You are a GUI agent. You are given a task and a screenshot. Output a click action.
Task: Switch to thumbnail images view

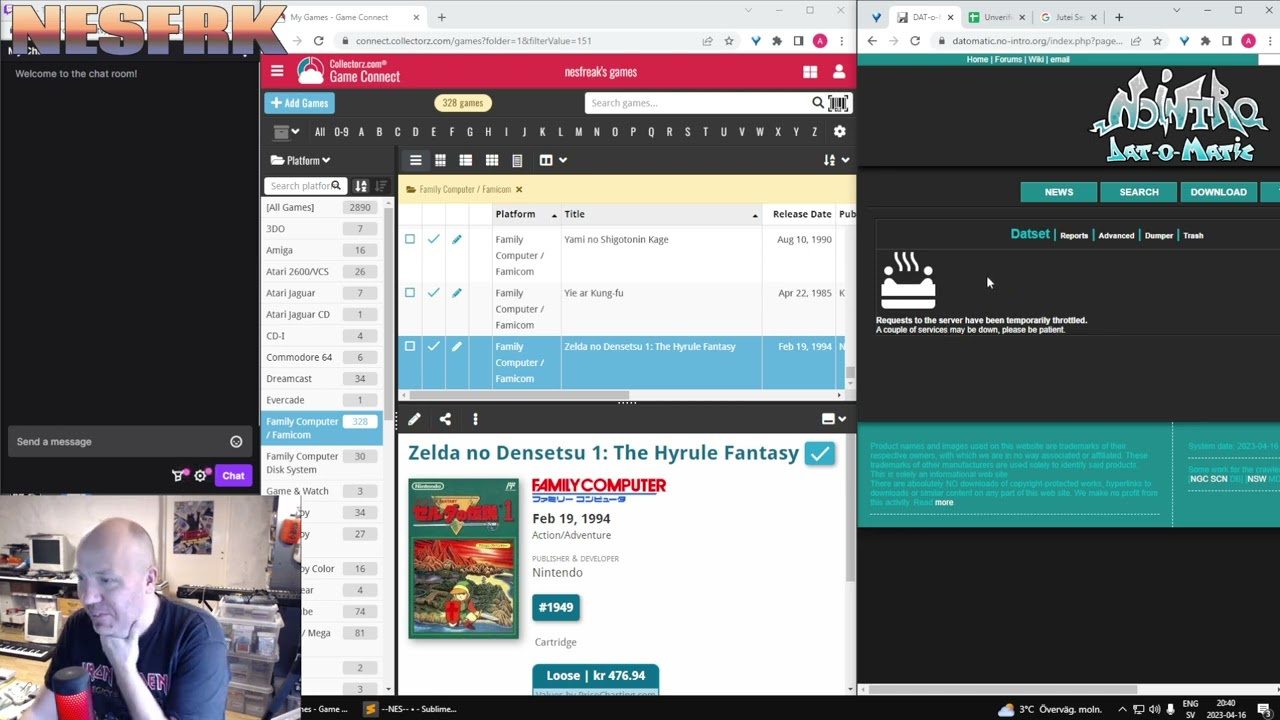(440, 160)
